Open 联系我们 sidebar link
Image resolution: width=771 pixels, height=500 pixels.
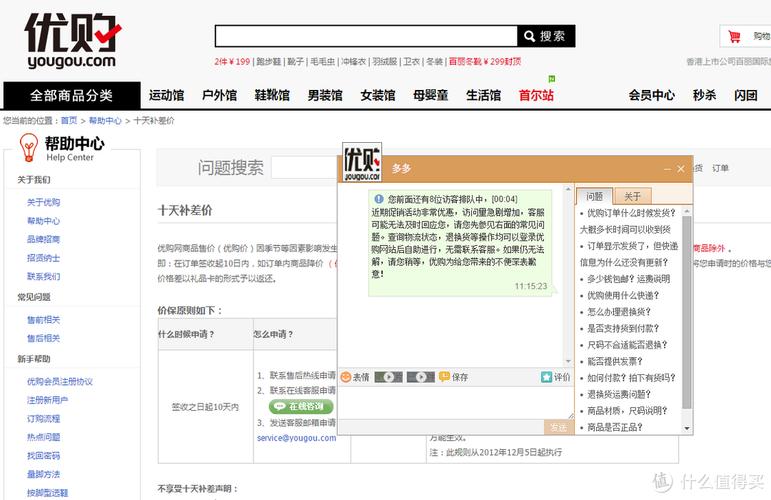[44, 276]
